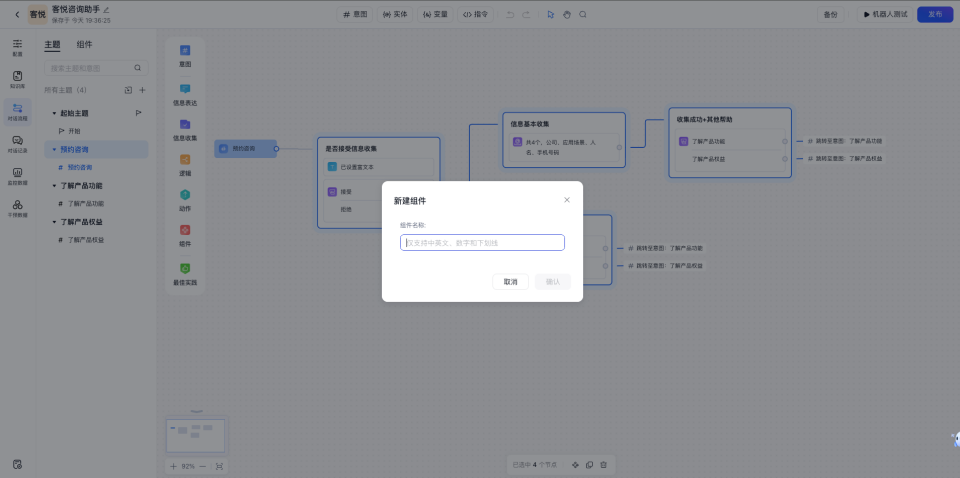
Task: Click the 意图 node icon in palette
Action: 185,51
